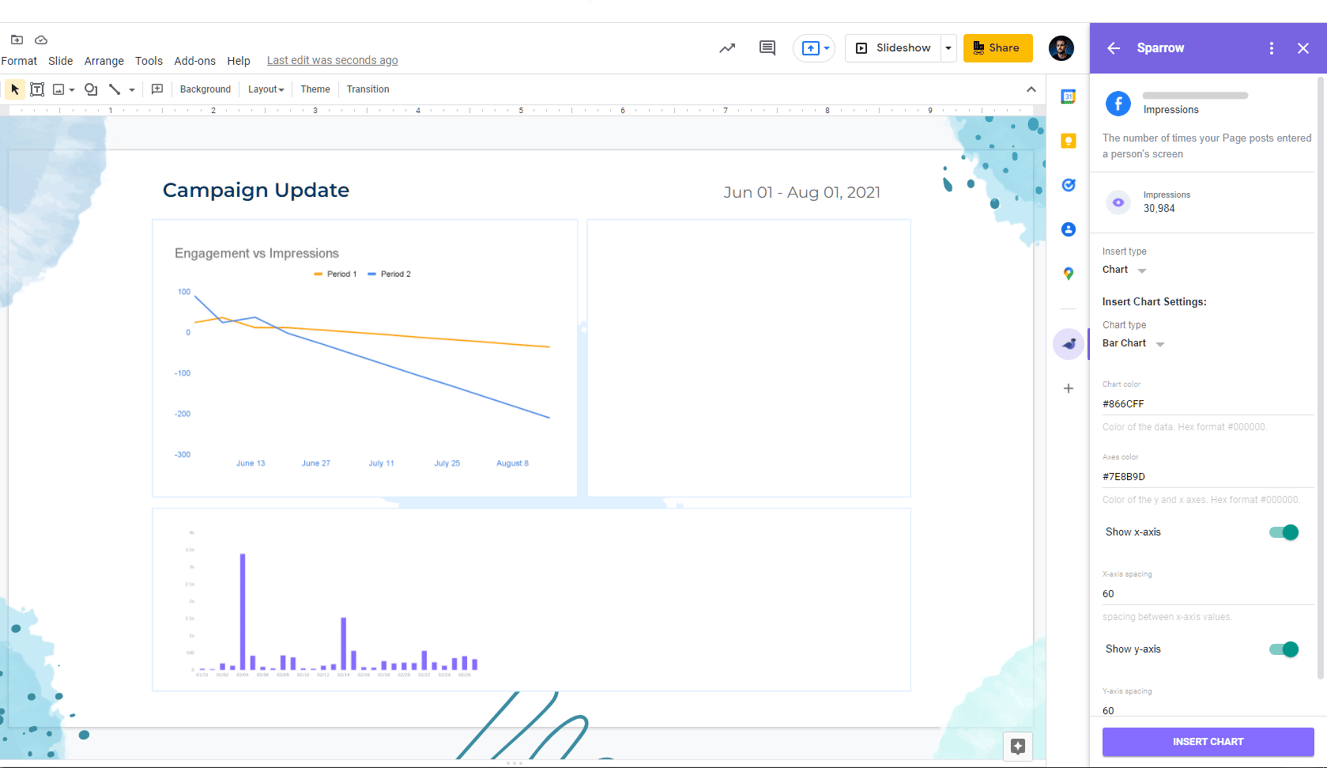Click the Chart color hex field
Image resolution: width=1327 pixels, height=768 pixels.
pos(1207,404)
